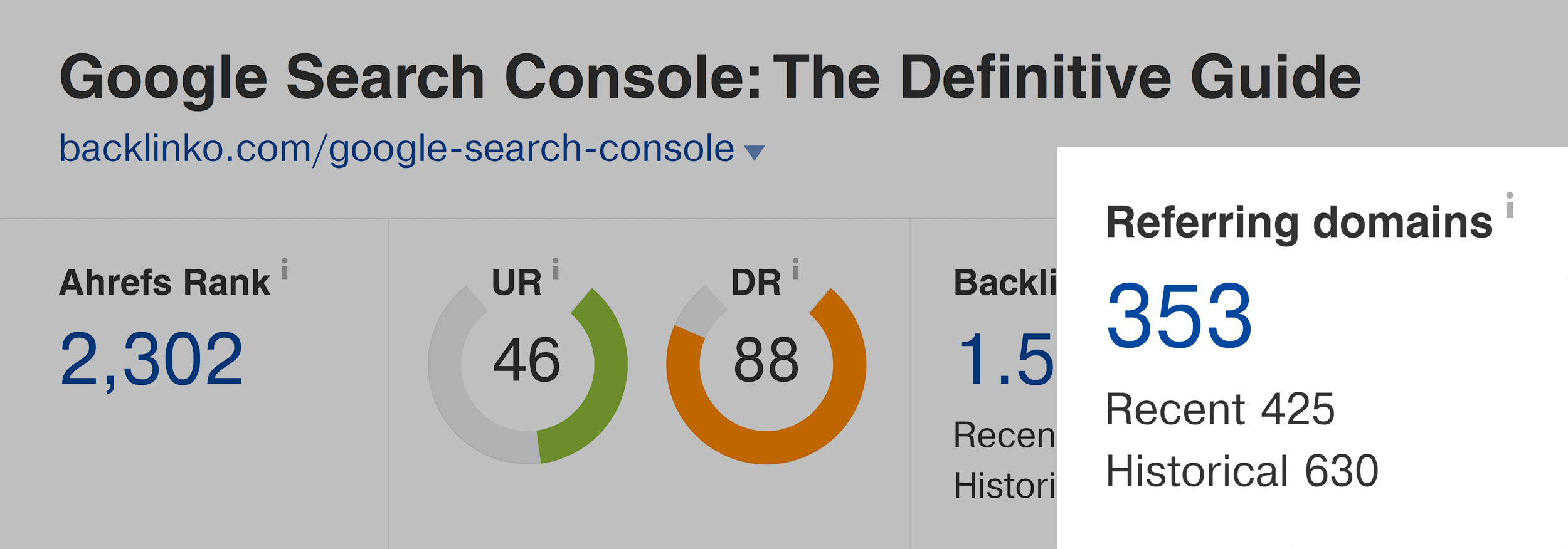Click the UR info icon
This screenshot has width=1568, height=549.
click(x=555, y=268)
